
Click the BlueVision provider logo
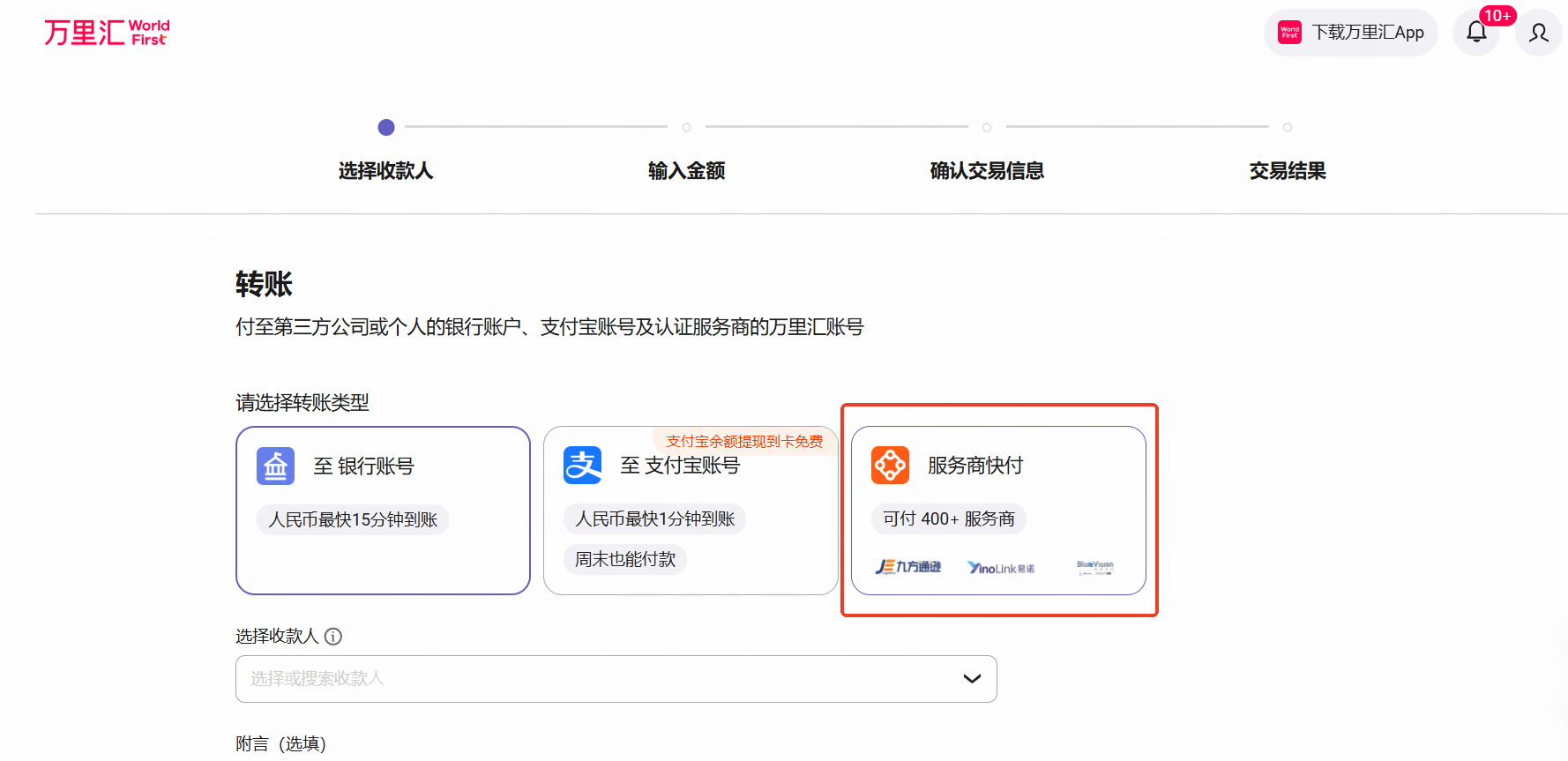1094,567
